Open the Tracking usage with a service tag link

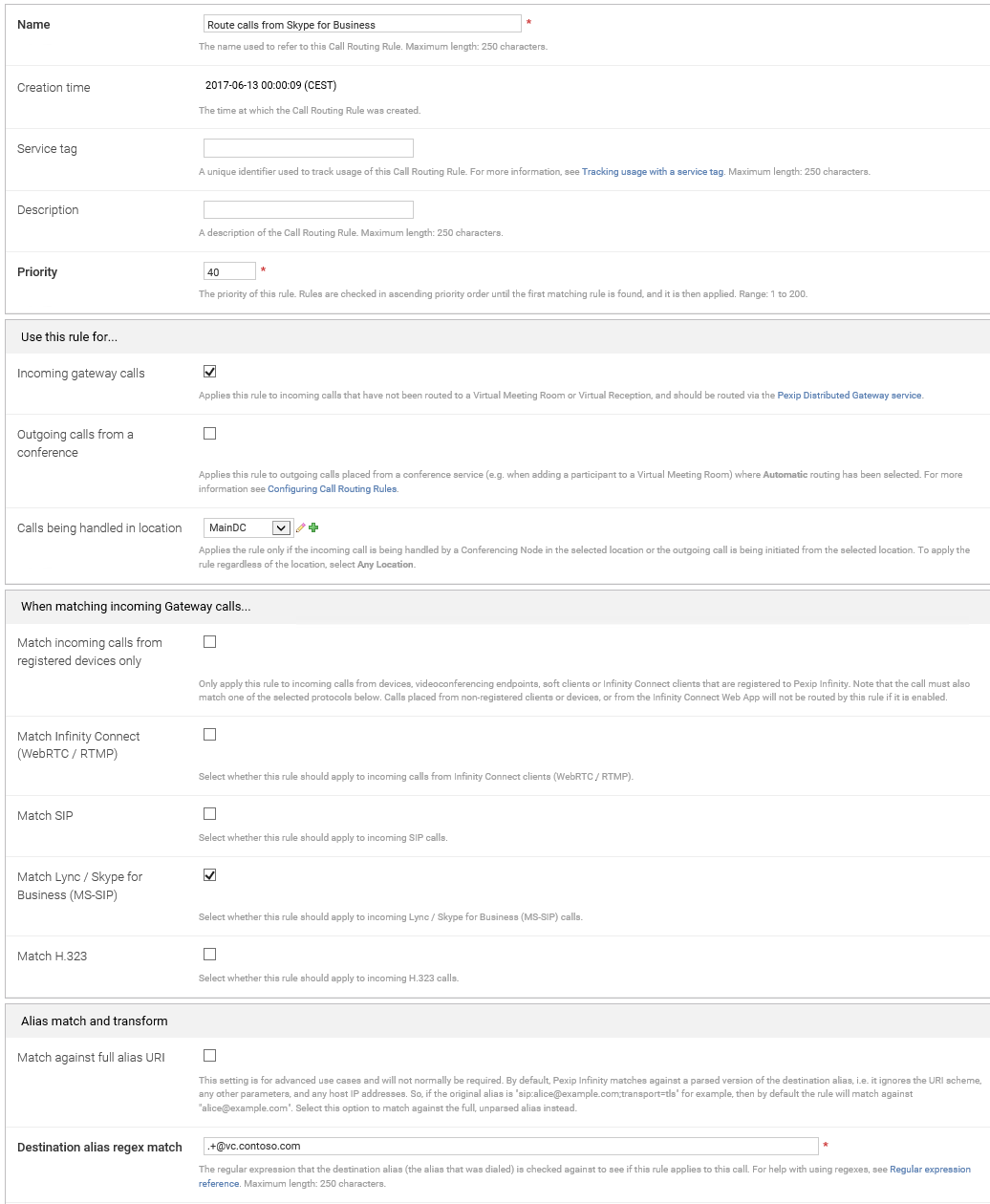coord(652,172)
